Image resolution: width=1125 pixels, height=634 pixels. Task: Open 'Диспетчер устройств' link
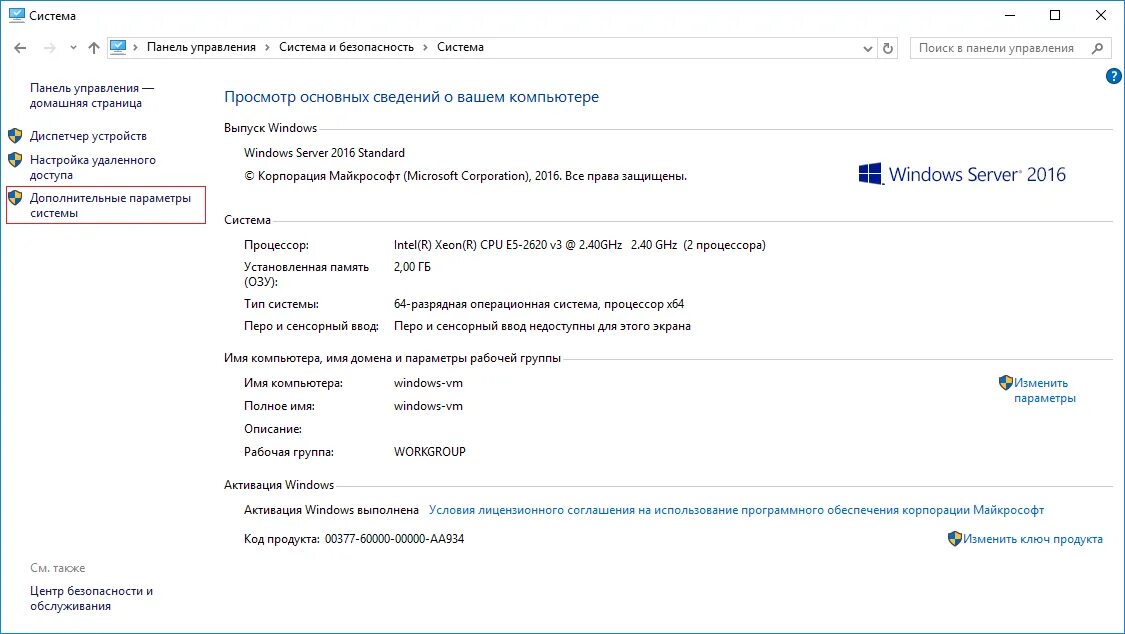coord(88,136)
